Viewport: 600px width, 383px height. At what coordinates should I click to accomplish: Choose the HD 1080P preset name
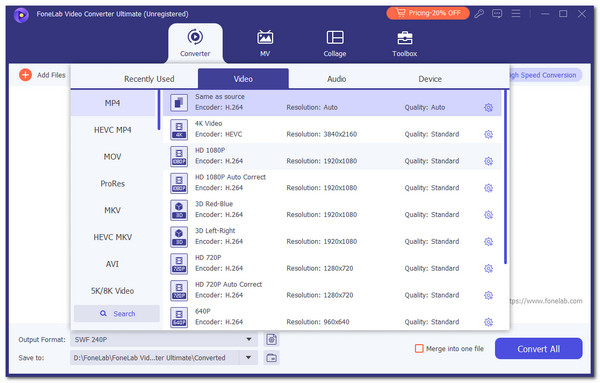point(210,150)
